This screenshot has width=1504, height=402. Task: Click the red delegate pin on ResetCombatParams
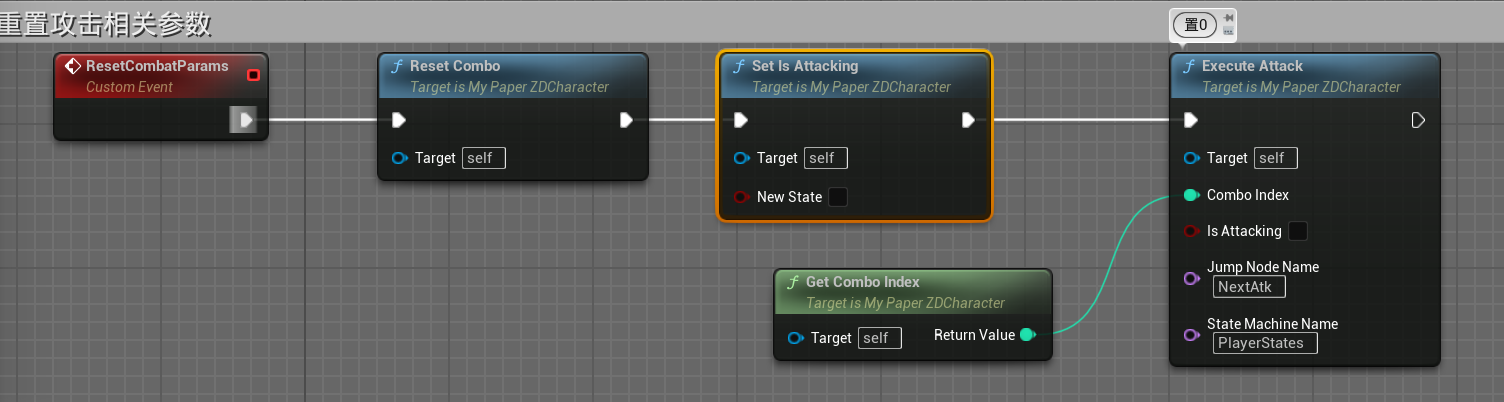[253, 75]
